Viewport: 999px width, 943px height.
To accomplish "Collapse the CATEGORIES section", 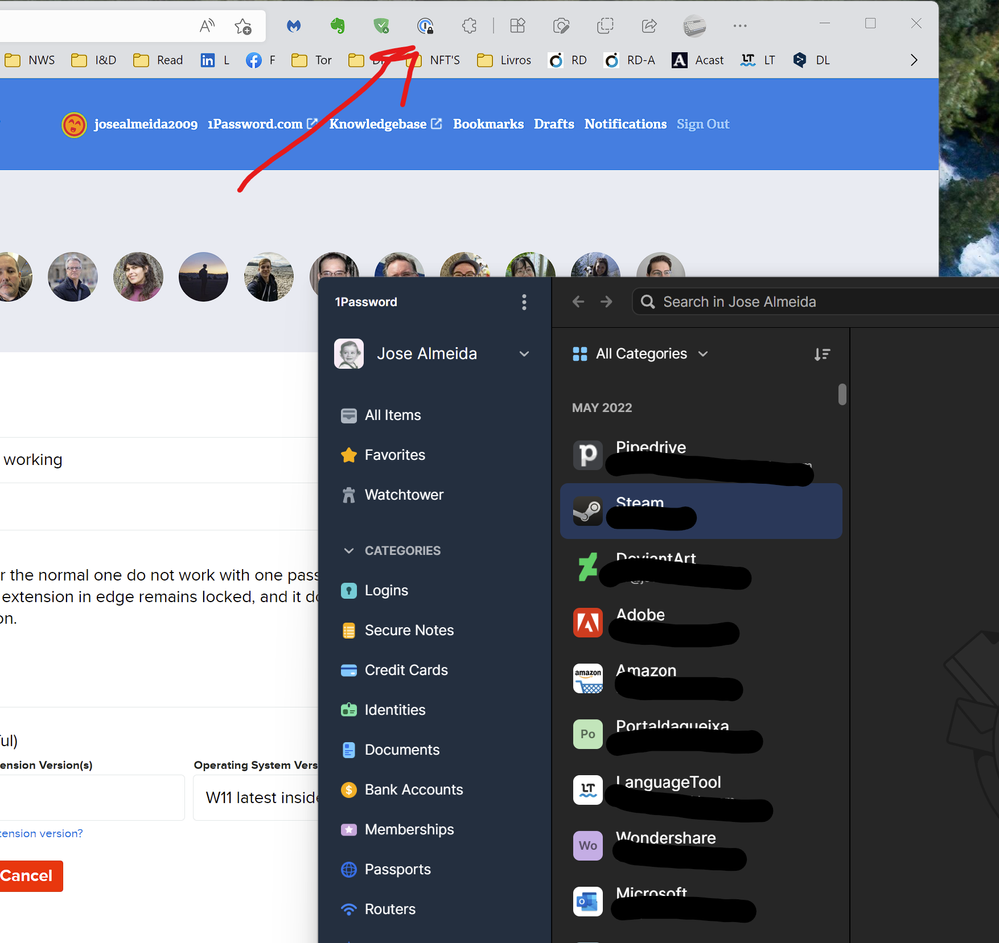I will (x=349, y=551).
